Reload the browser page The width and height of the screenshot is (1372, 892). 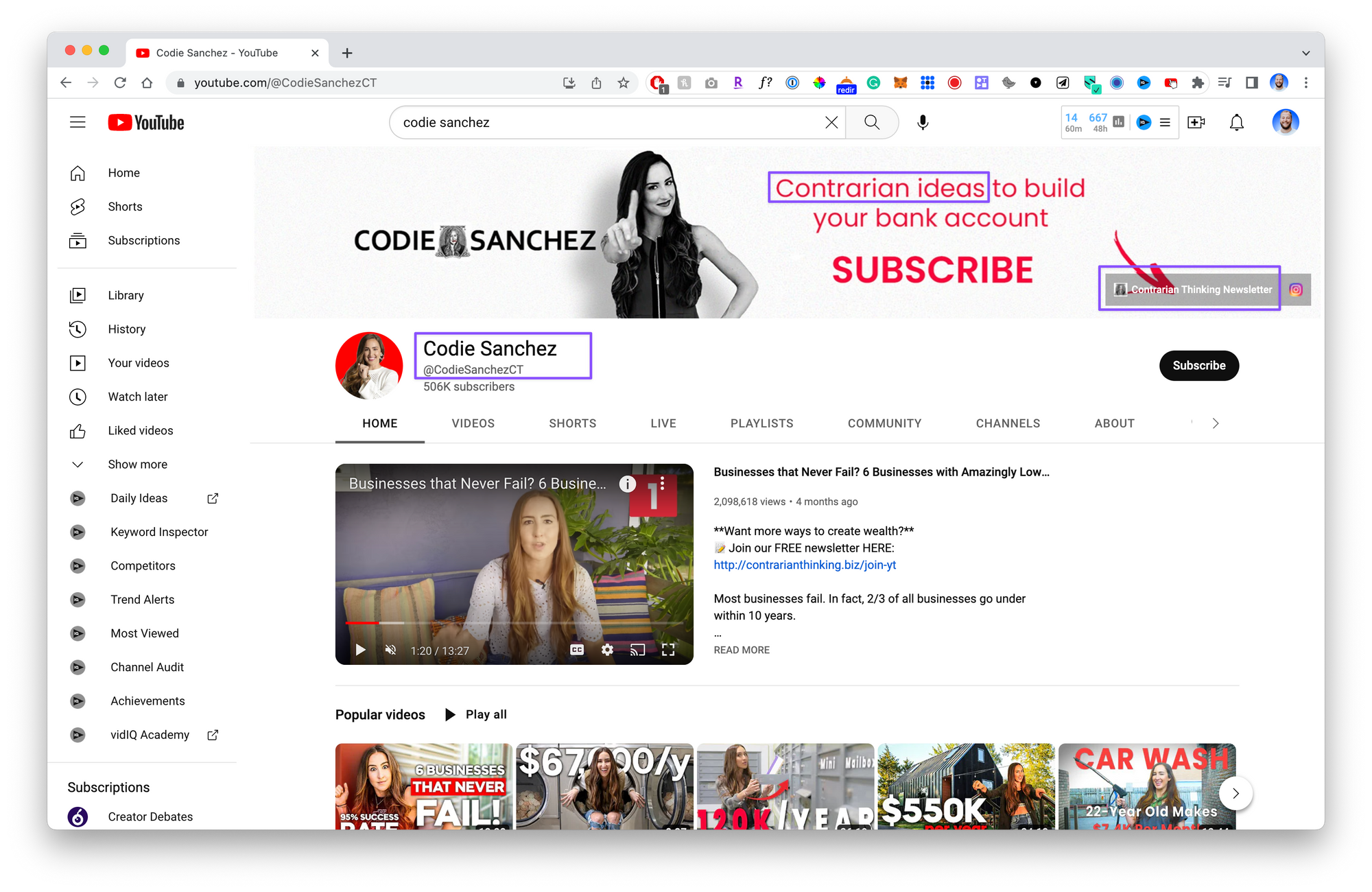pos(120,82)
